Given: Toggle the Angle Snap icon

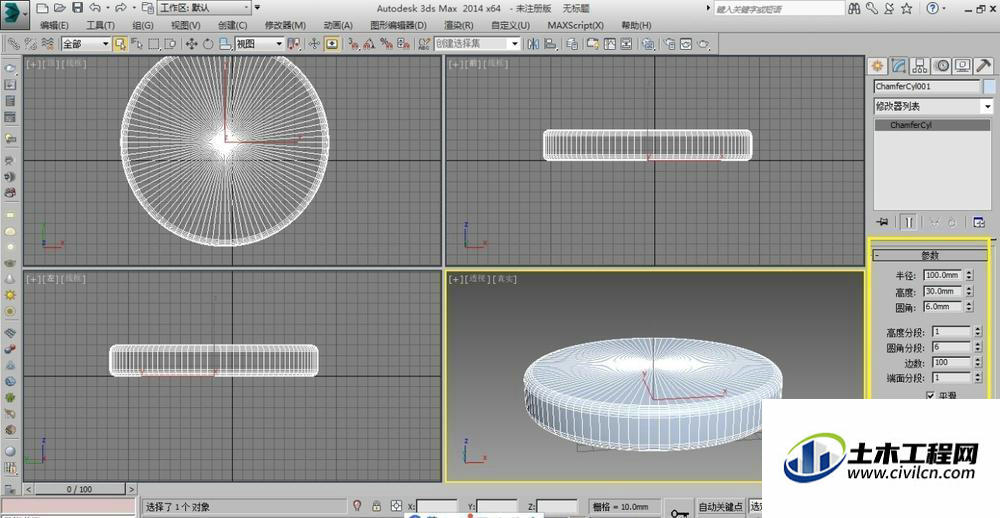Looking at the screenshot, I should (x=369, y=43).
